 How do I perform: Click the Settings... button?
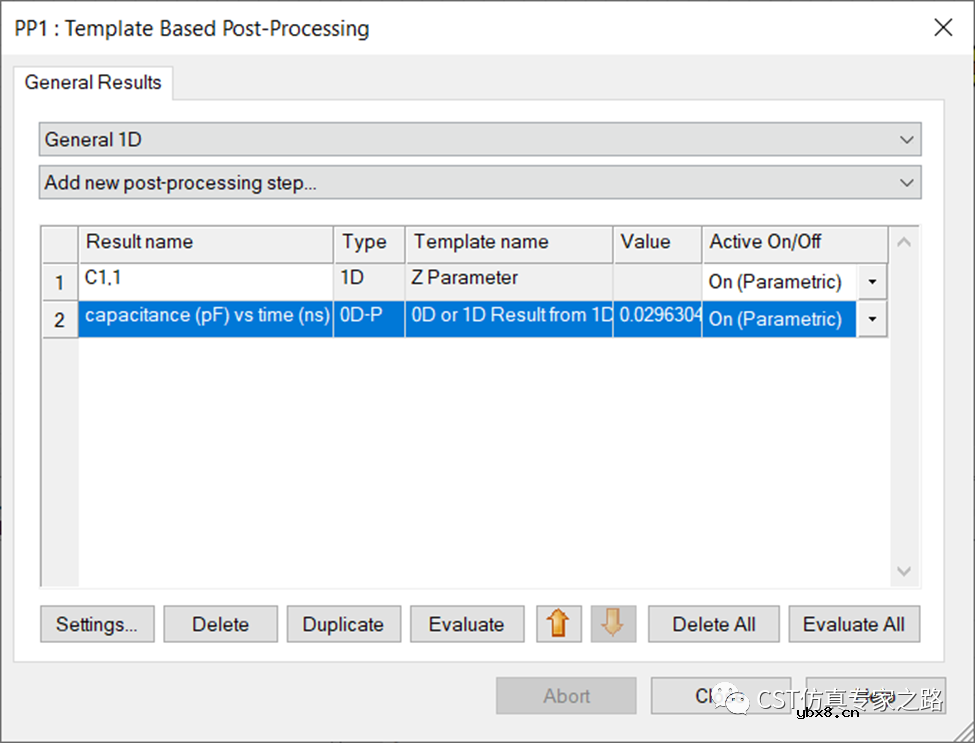(97, 624)
